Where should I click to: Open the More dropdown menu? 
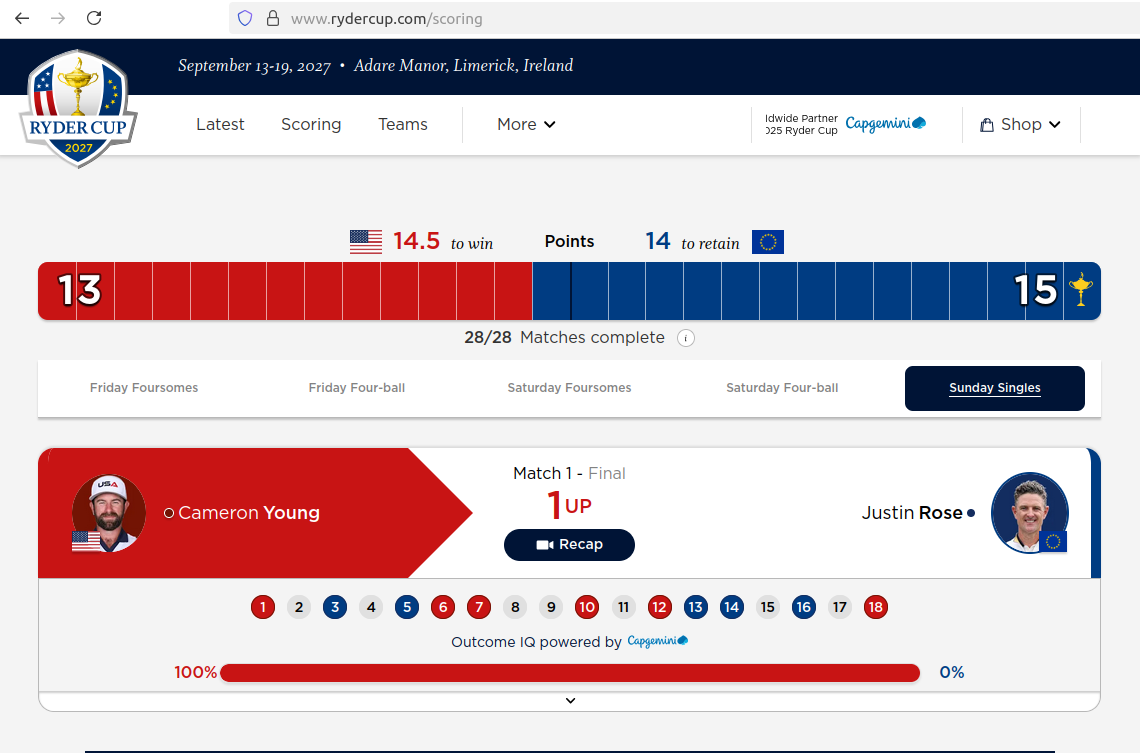point(526,124)
